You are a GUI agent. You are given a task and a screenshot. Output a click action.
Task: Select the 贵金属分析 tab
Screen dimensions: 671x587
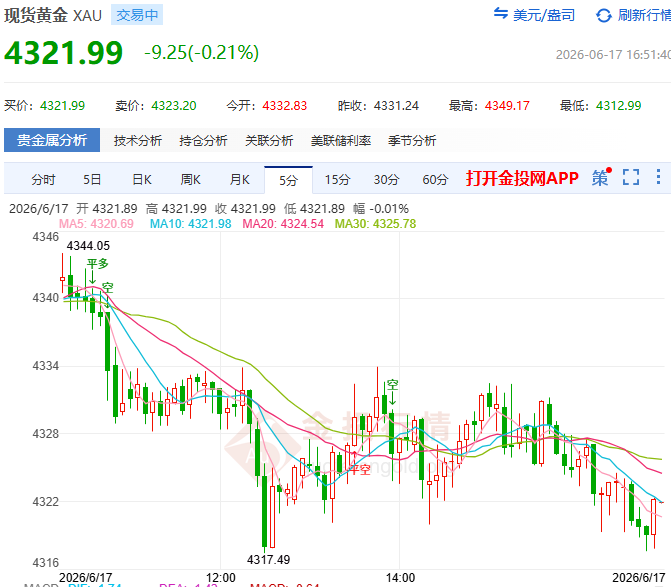click(52, 140)
